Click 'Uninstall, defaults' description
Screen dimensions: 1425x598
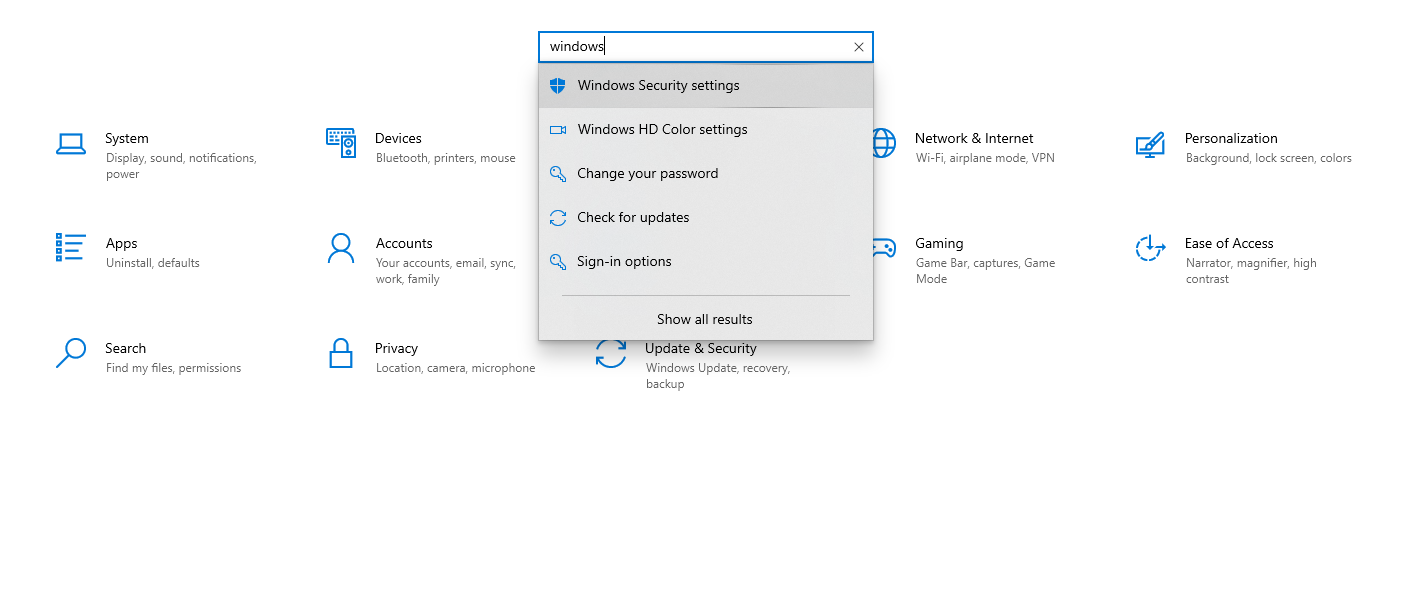click(x=153, y=264)
